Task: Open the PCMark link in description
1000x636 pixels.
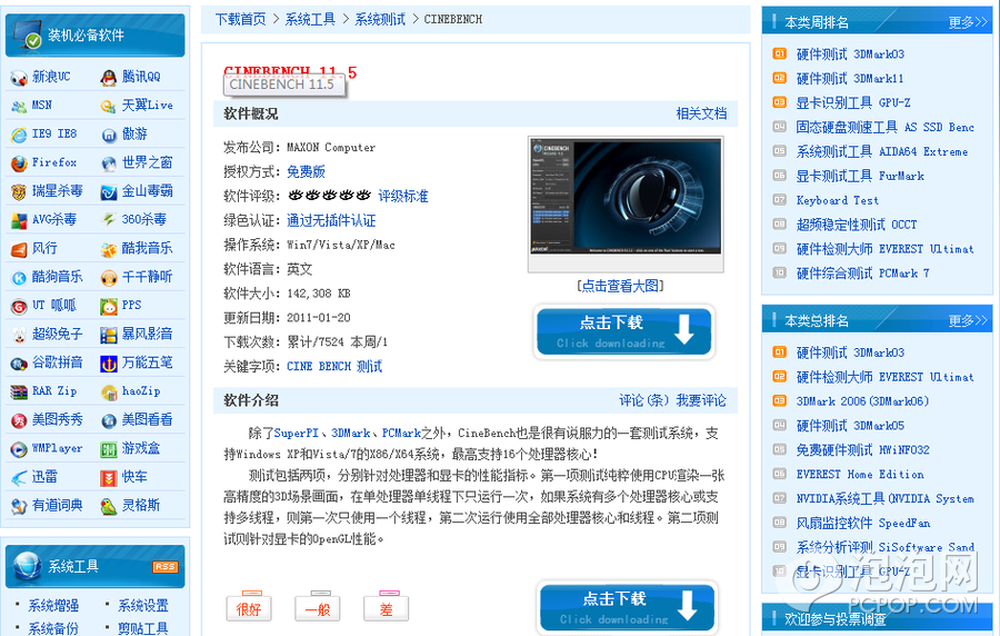Action: tap(401, 433)
